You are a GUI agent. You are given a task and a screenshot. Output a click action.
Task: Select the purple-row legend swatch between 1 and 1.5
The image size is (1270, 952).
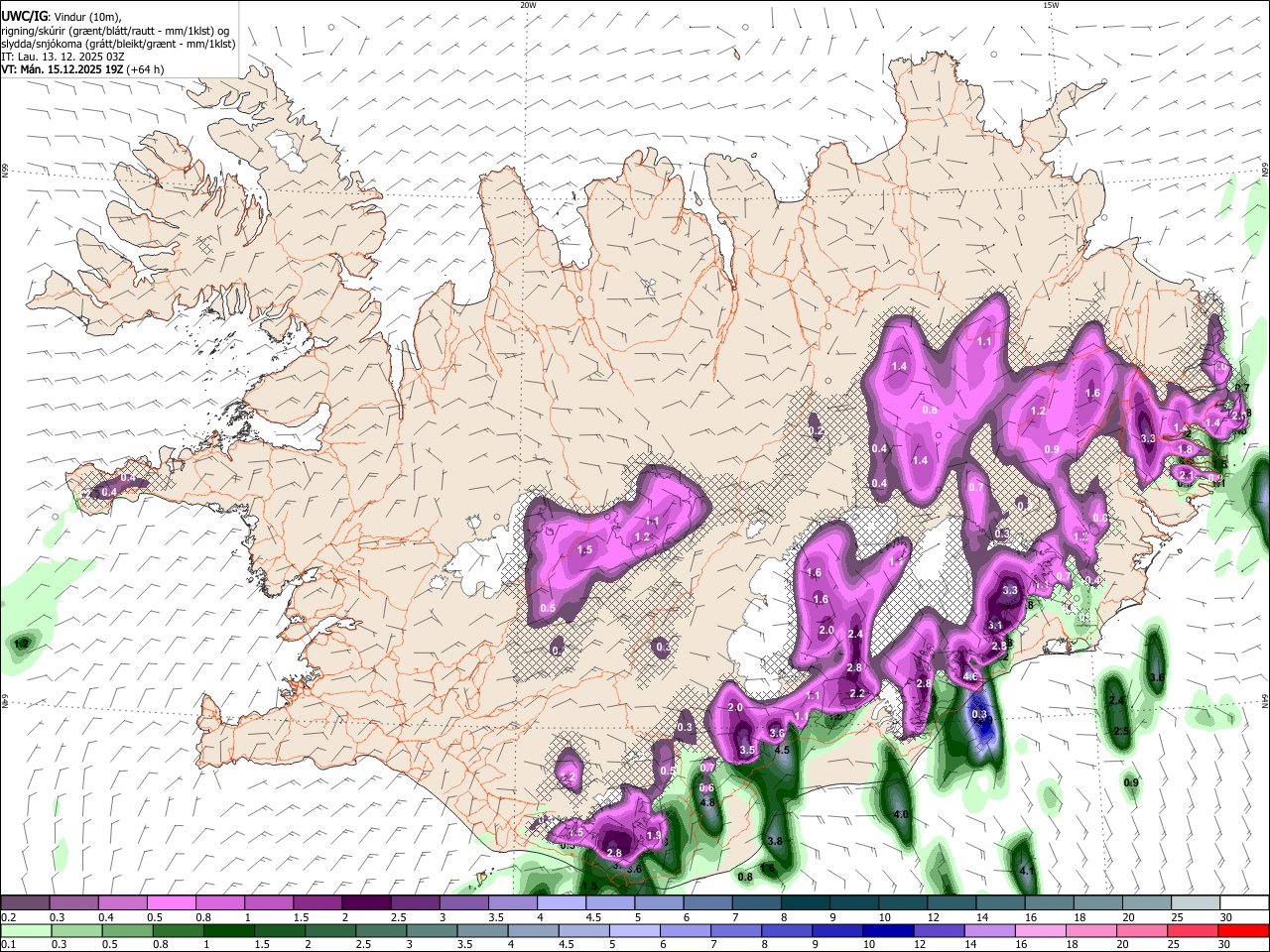pyautogui.click(x=269, y=902)
